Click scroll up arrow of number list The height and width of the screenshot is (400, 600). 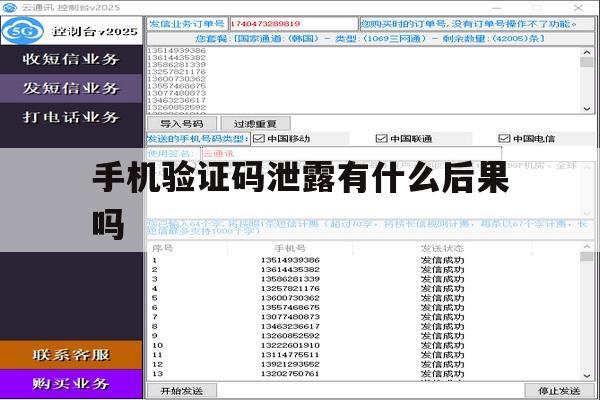pos(587,52)
